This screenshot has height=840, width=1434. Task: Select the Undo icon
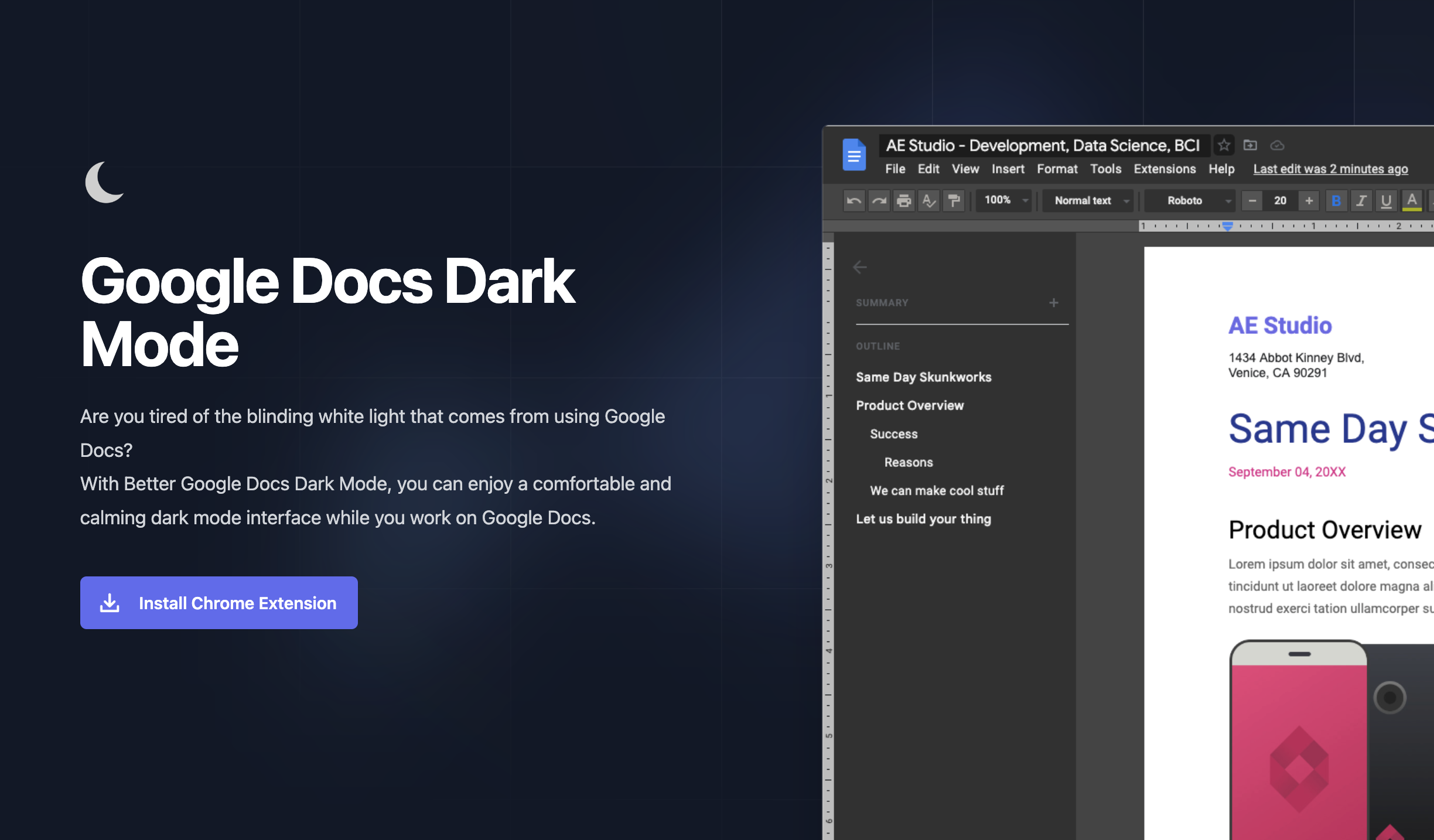(853, 200)
